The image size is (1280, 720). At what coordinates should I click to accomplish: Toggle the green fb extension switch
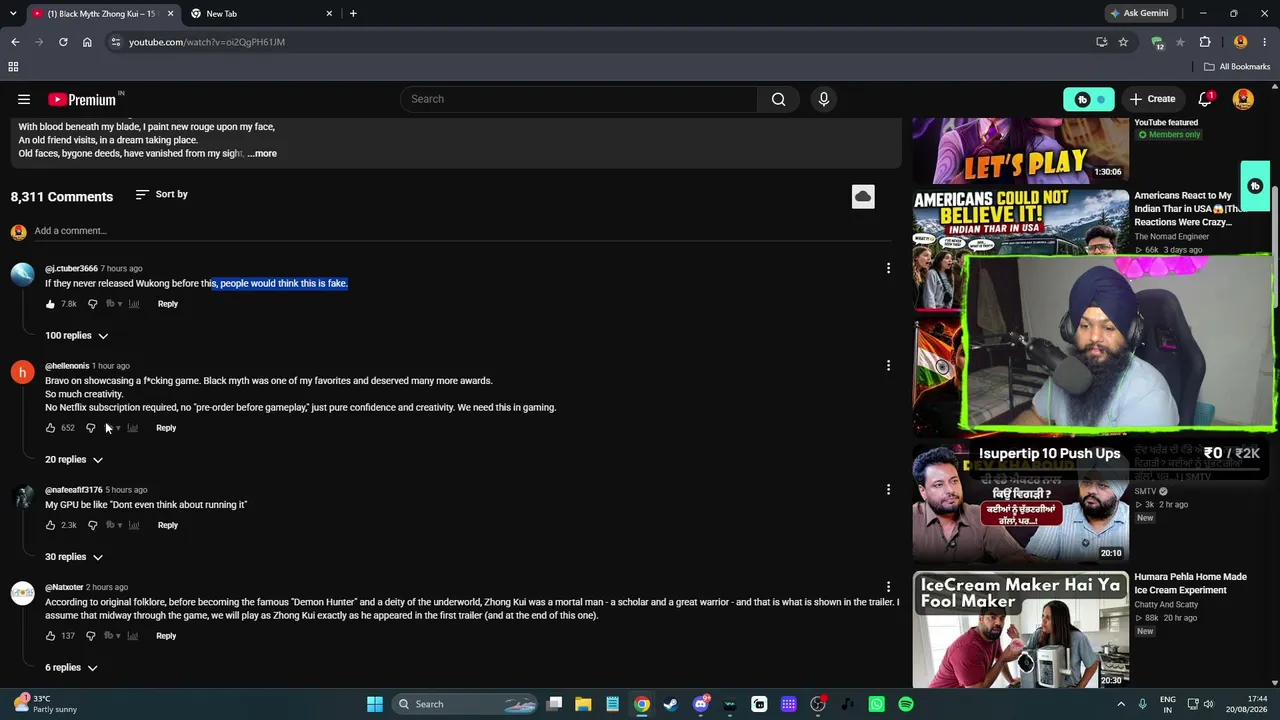click(1088, 99)
